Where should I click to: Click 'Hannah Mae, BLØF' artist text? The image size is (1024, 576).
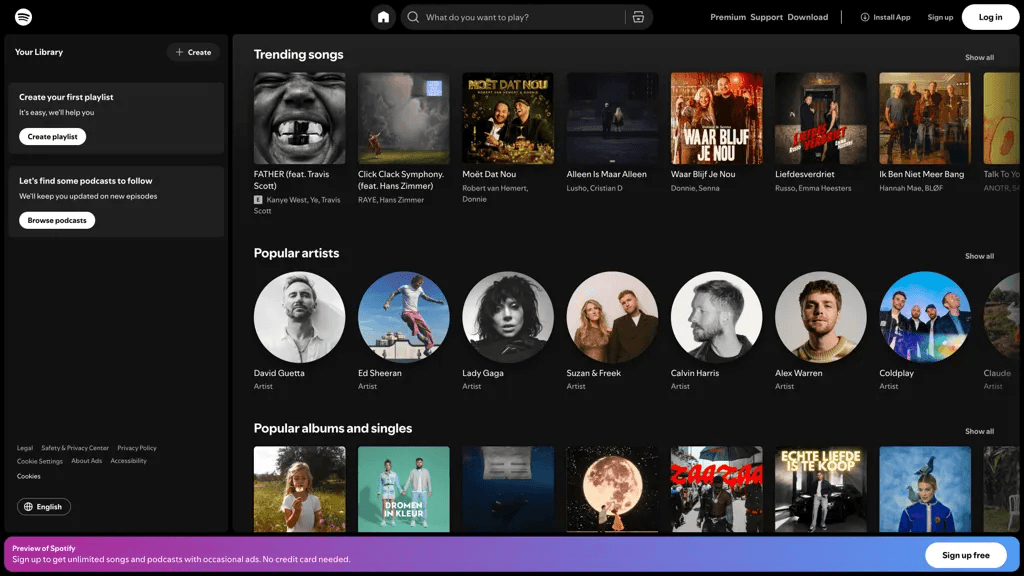pyautogui.click(x=911, y=188)
